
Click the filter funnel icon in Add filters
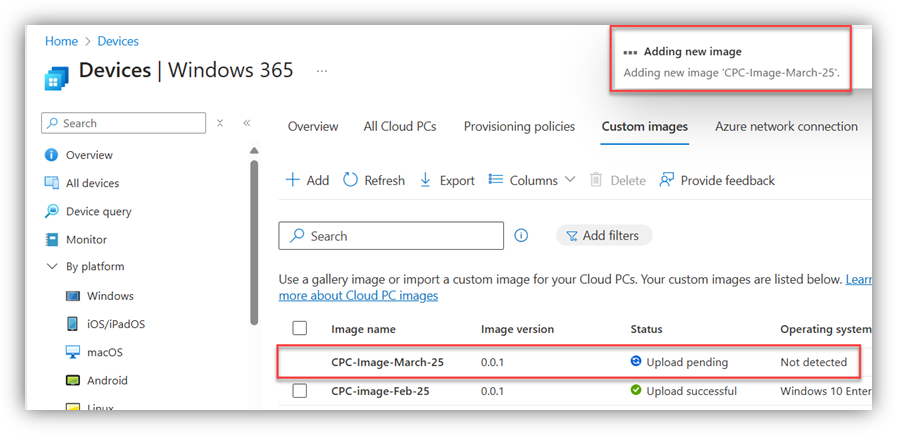[571, 236]
